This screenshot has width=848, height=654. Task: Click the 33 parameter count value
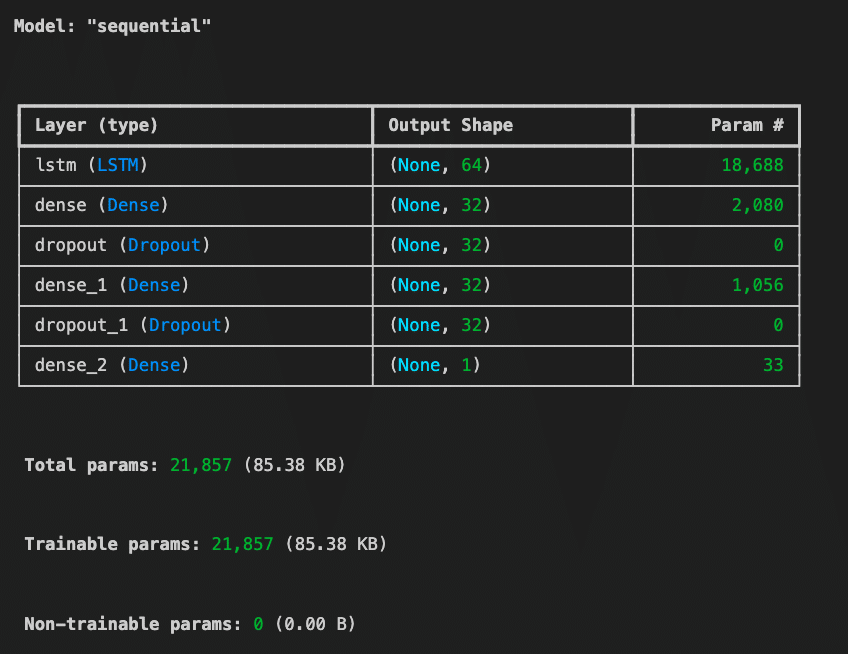[x=773, y=365]
